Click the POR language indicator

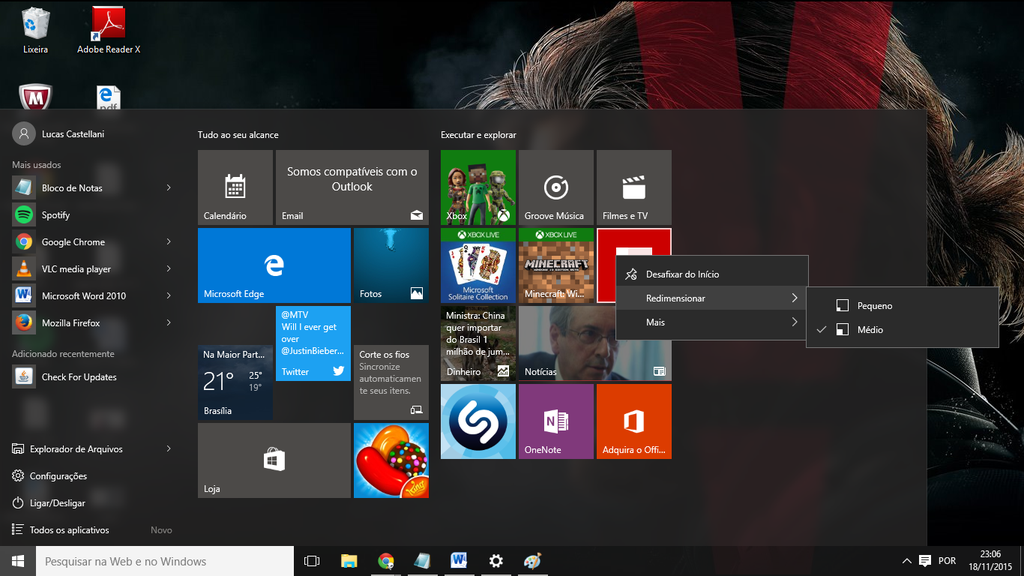(x=947, y=561)
